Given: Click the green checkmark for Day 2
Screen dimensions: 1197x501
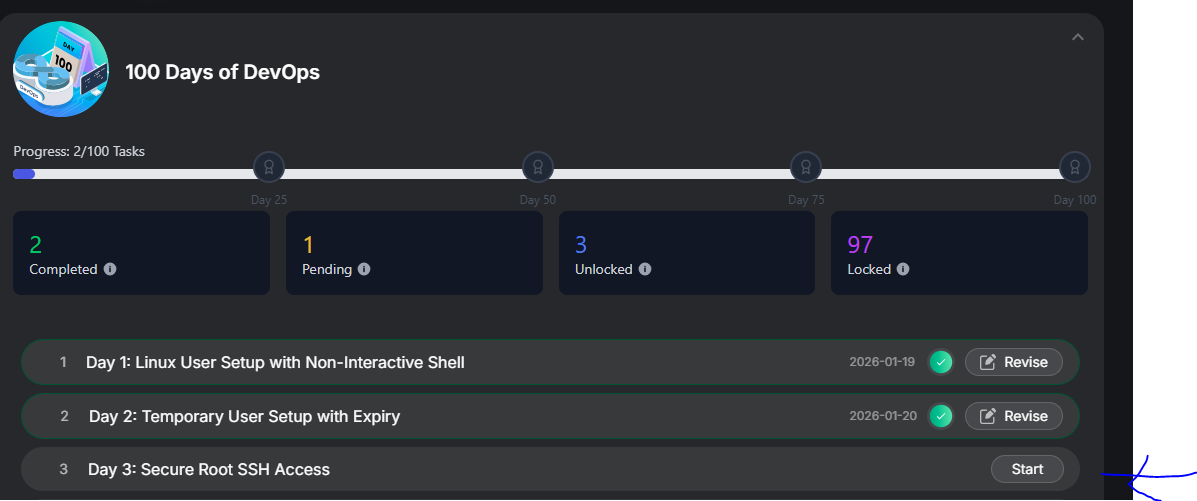Looking at the screenshot, I should [940, 416].
